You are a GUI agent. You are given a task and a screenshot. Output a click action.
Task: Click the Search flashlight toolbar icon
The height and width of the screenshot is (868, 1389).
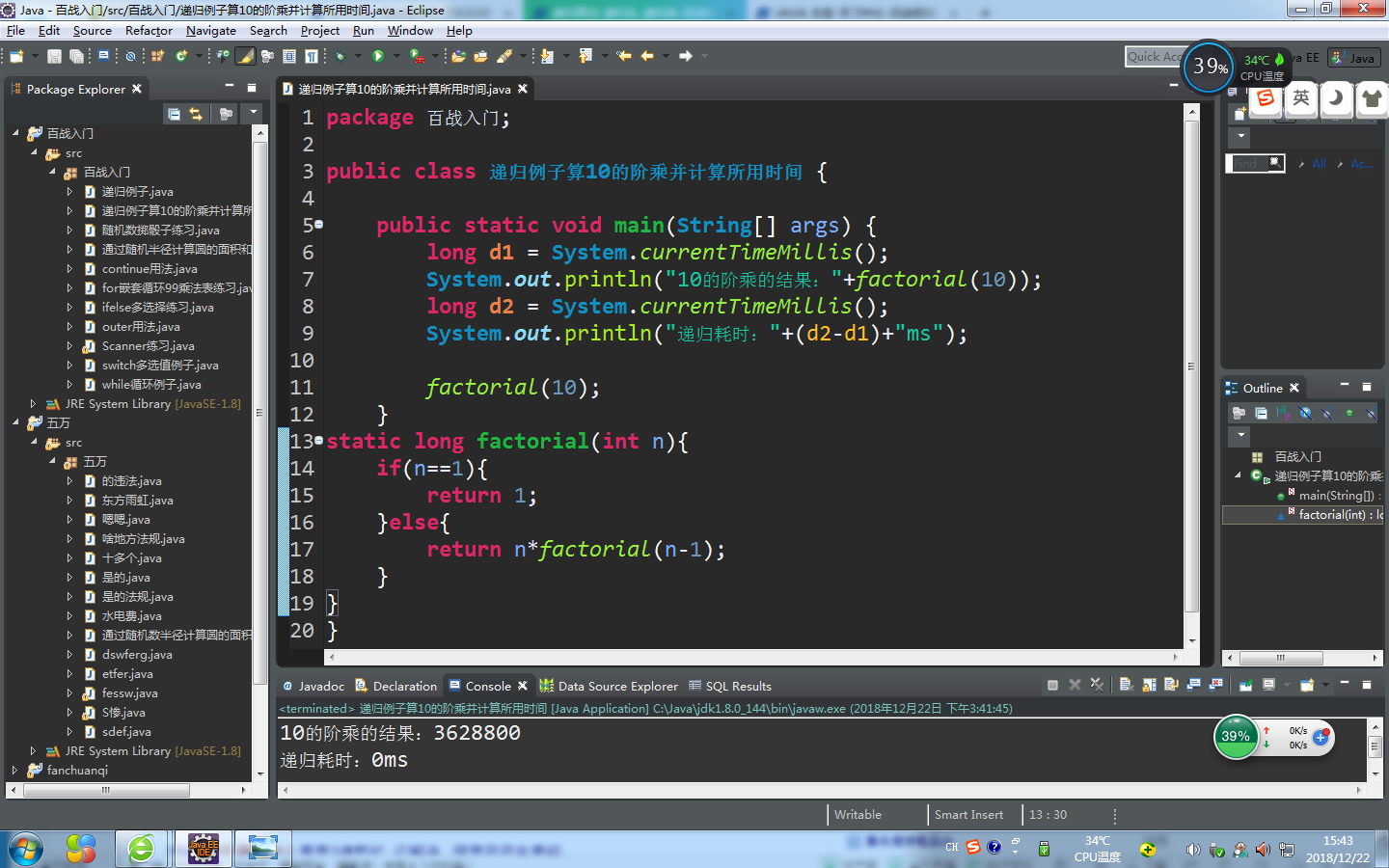click(x=505, y=56)
